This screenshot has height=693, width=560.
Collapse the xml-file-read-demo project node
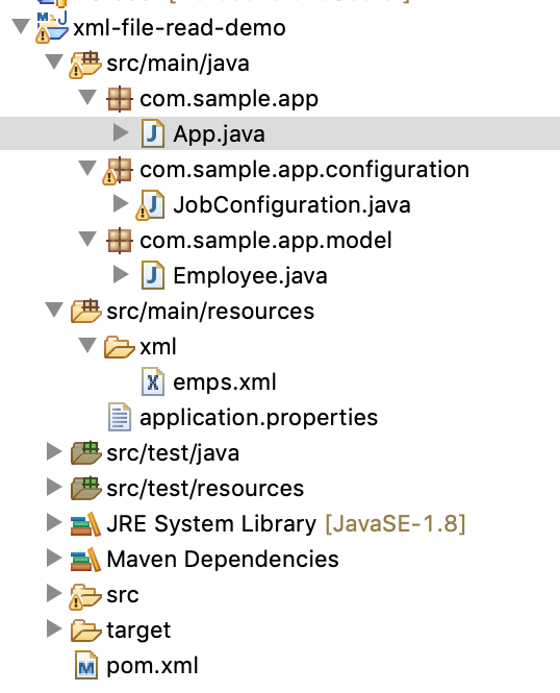point(21,27)
